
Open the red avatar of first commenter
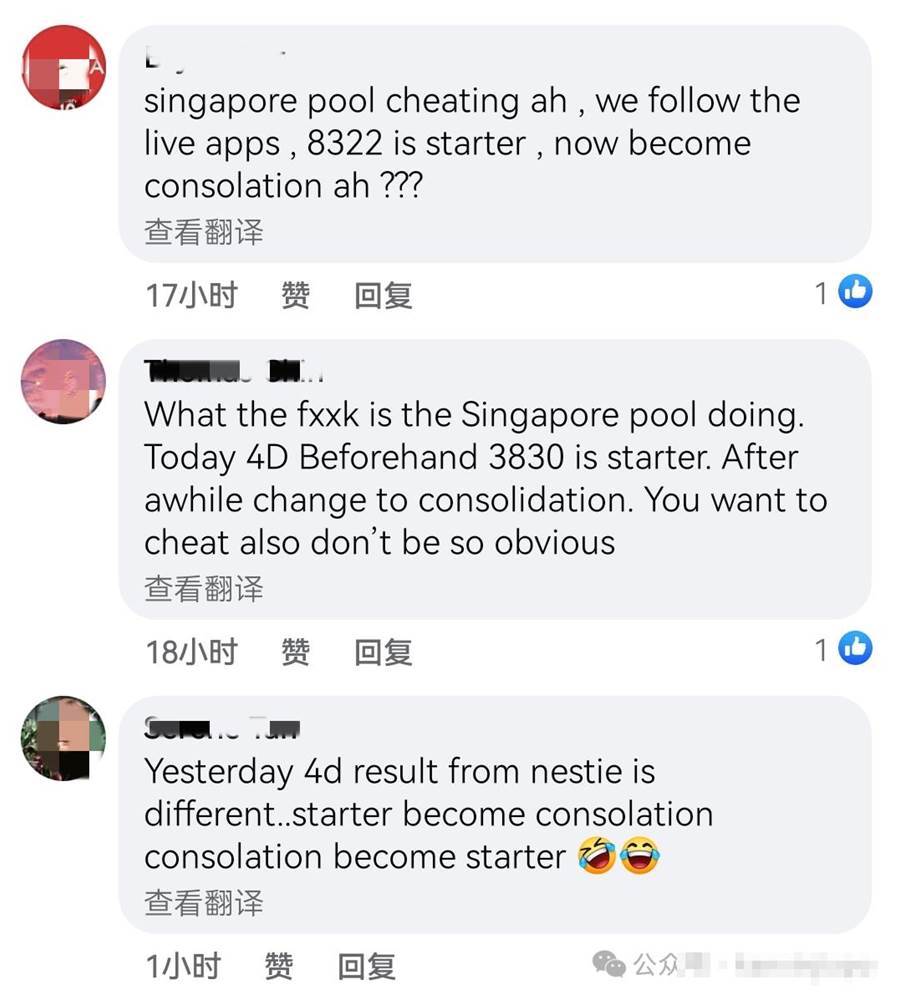click(64, 68)
